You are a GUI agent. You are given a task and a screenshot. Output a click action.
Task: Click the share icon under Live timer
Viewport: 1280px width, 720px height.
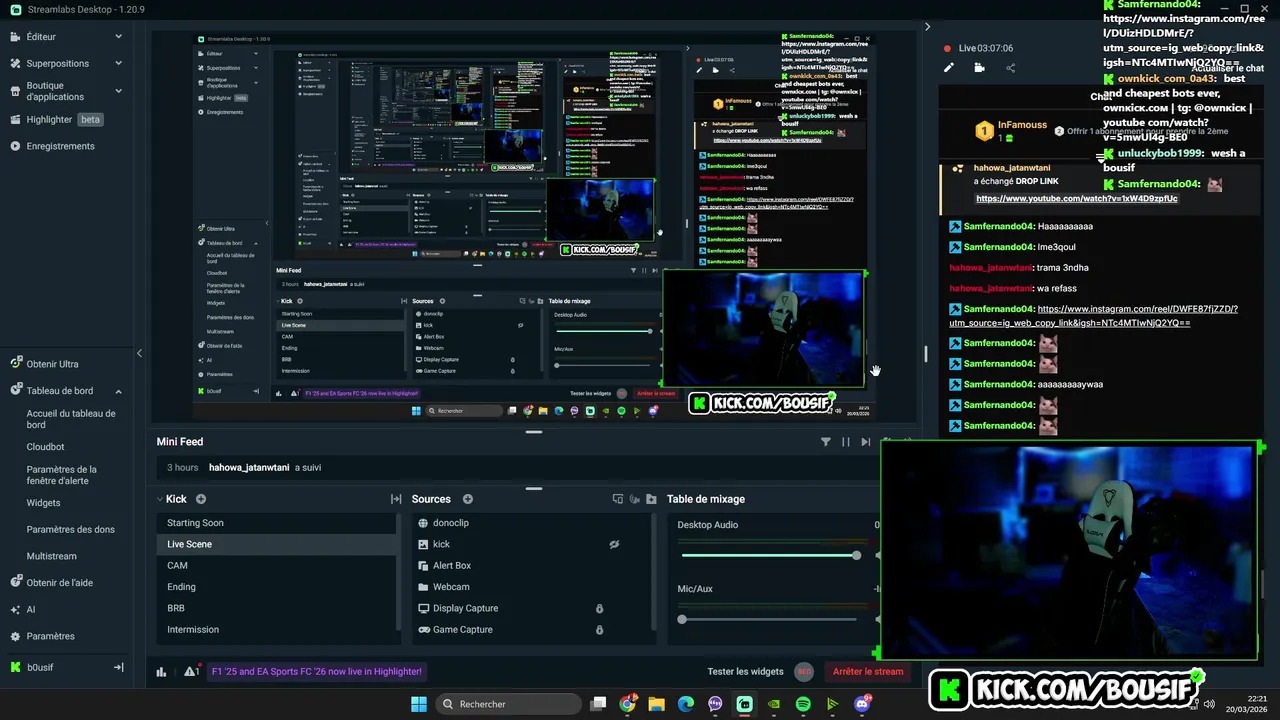(1010, 68)
